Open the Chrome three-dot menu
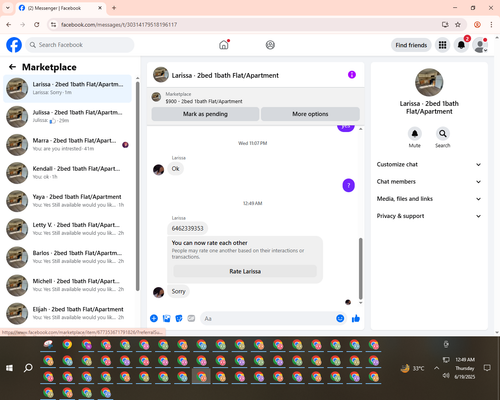 tap(491, 24)
